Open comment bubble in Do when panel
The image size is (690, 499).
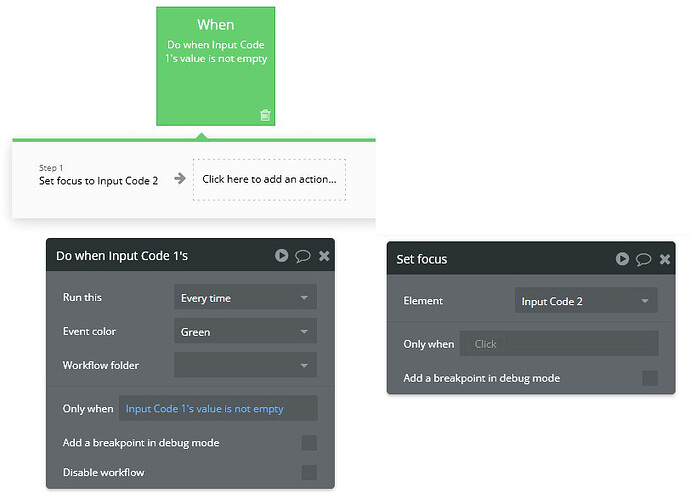303,256
